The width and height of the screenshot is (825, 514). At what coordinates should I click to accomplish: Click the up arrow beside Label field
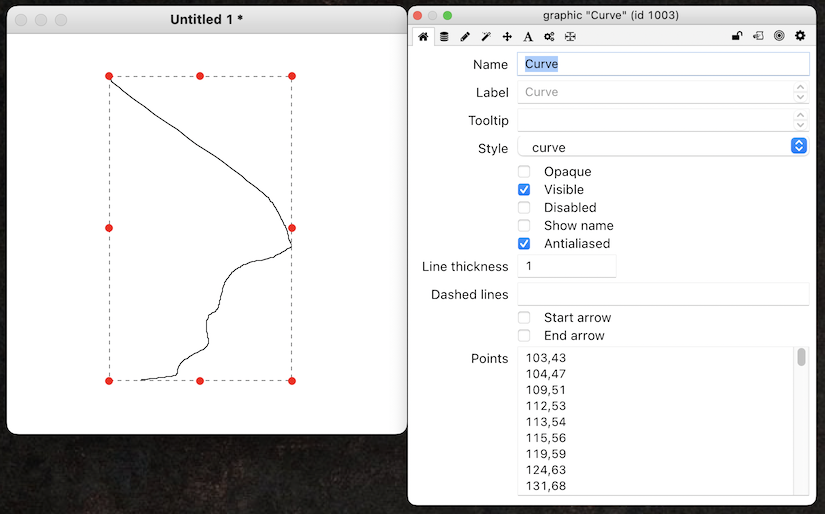tap(800, 87)
